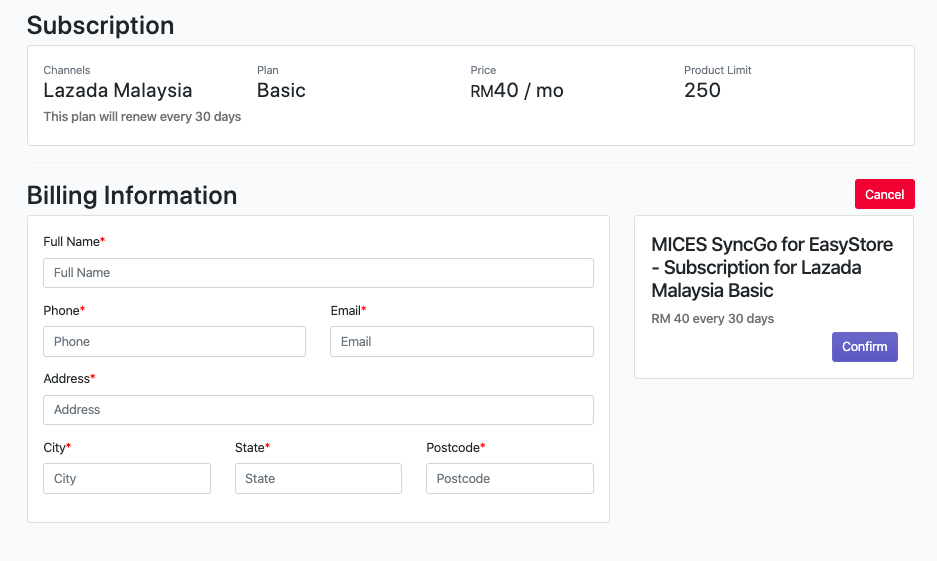937x561 pixels.
Task: Click the MICES SyncGo subscription title
Action: tap(771, 267)
